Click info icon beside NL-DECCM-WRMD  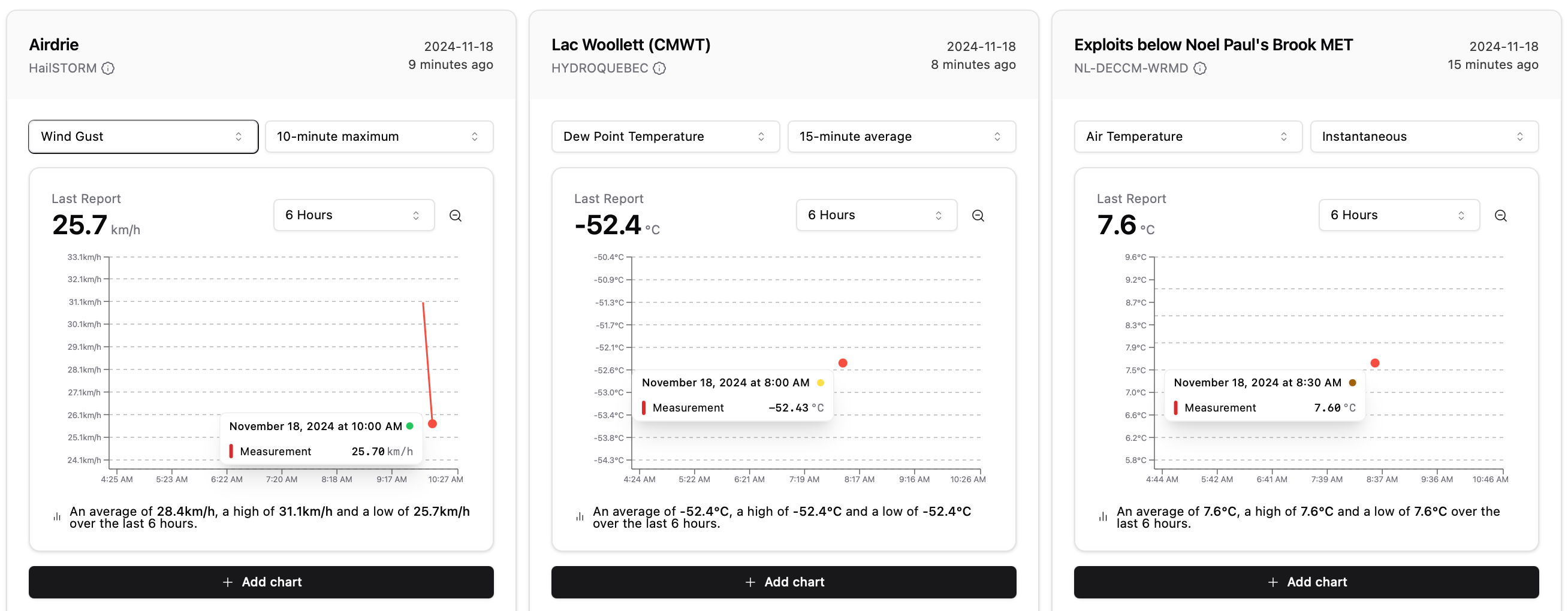1200,68
